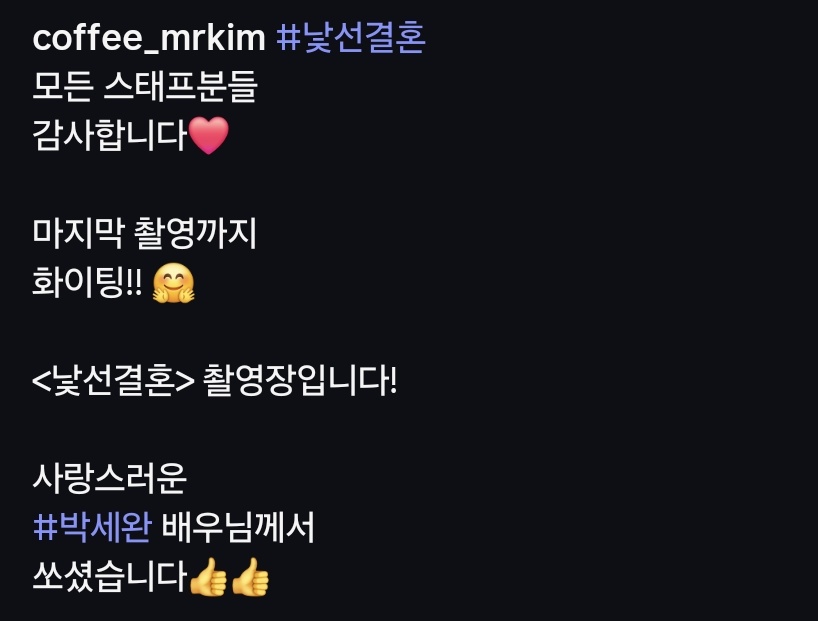This screenshot has height=621, width=818.
Task: Open the #박세완 hashtag link
Action: click(92, 527)
